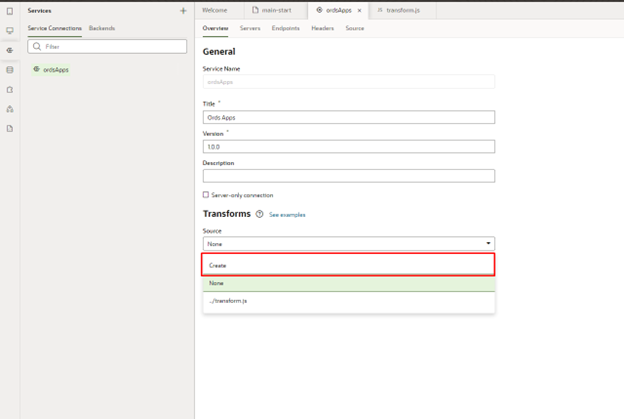Click the empty Description field
Image resolution: width=624 pixels, height=419 pixels.
[349, 176]
